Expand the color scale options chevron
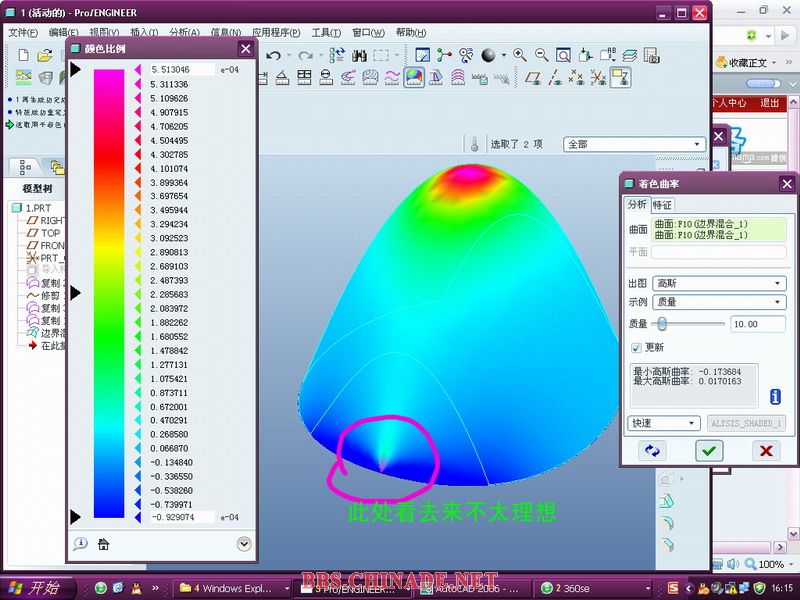 [244, 544]
